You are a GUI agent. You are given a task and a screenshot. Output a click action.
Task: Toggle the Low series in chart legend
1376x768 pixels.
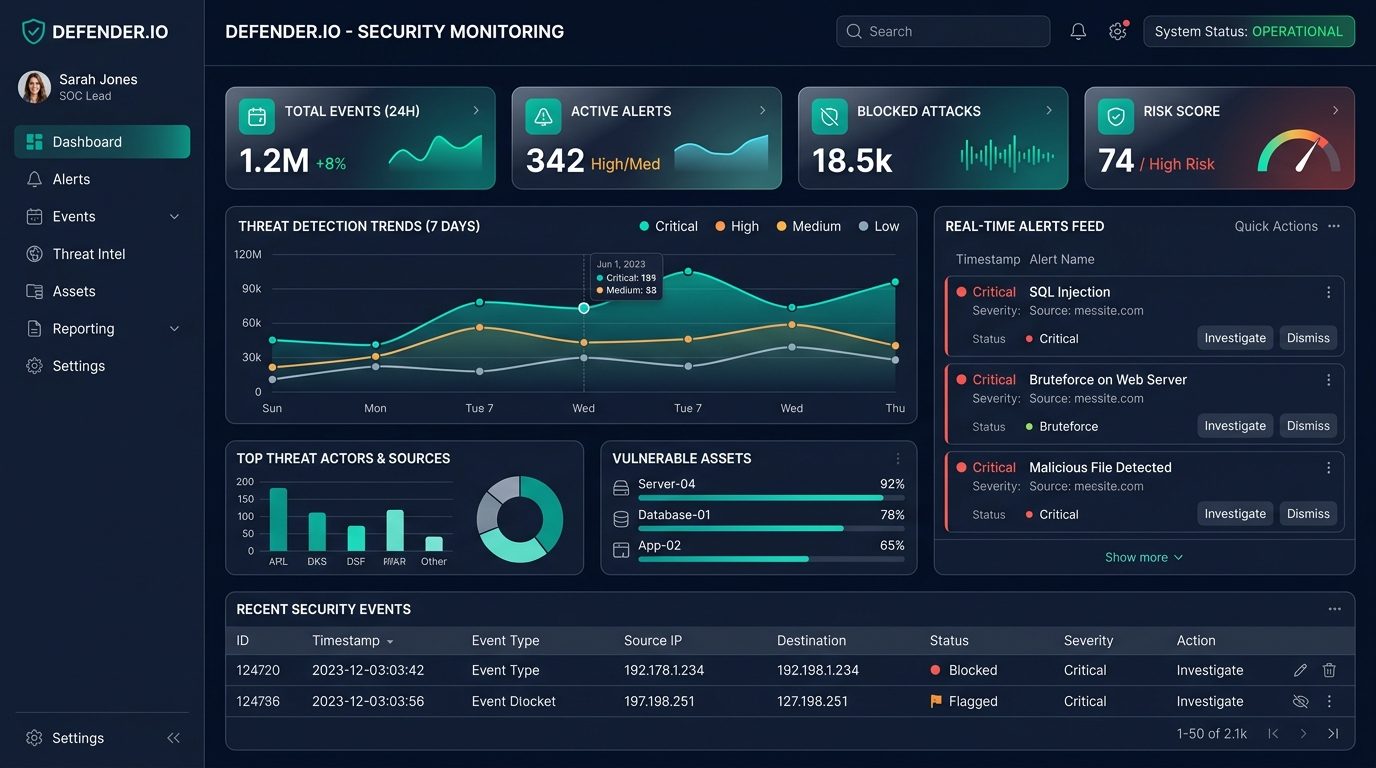(x=879, y=227)
